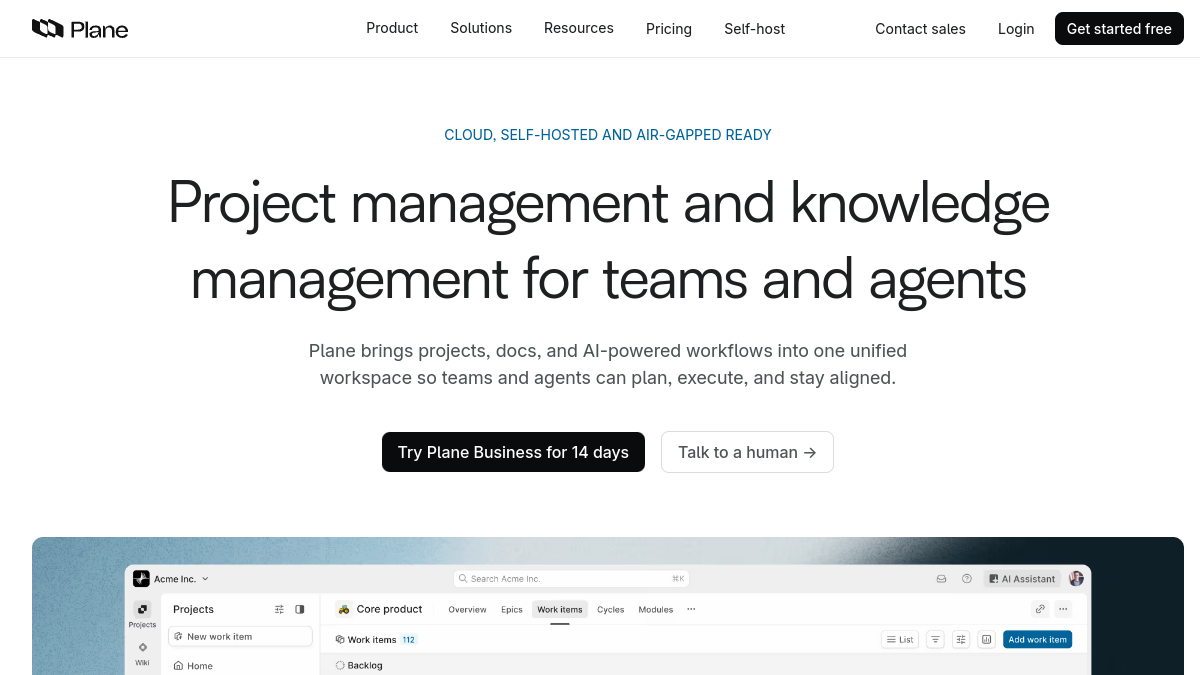Click the Core product tractor icon
This screenshot has height=675, width=1200.
(344, 609)
